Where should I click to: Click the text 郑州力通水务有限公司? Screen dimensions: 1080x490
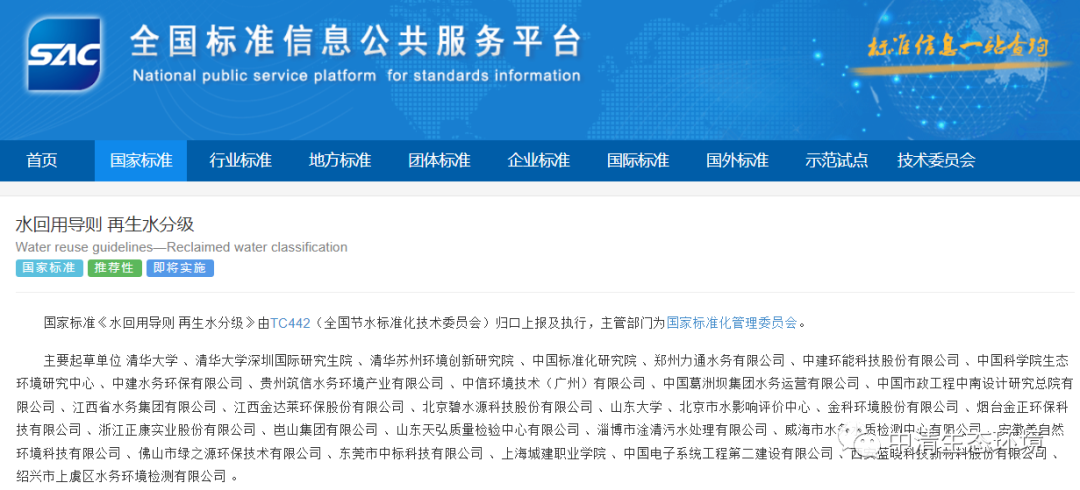(x=720, y=360)
